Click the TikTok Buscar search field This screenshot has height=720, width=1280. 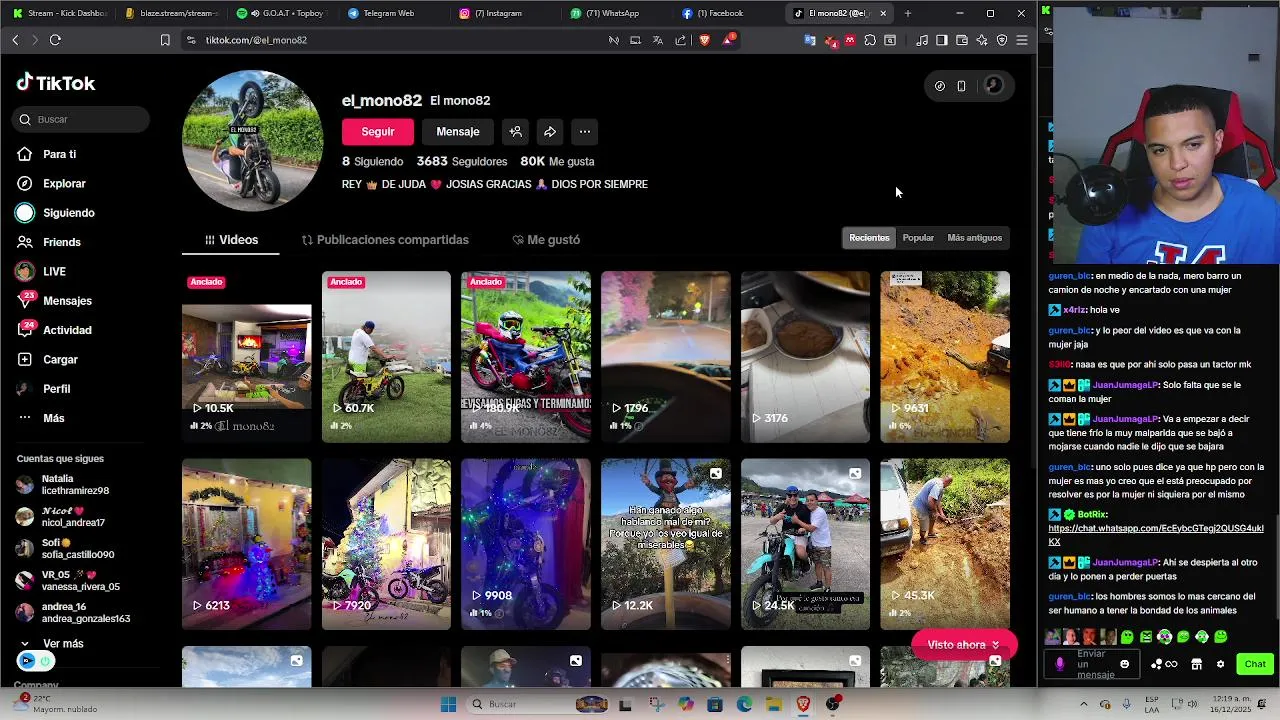[82, 119]
